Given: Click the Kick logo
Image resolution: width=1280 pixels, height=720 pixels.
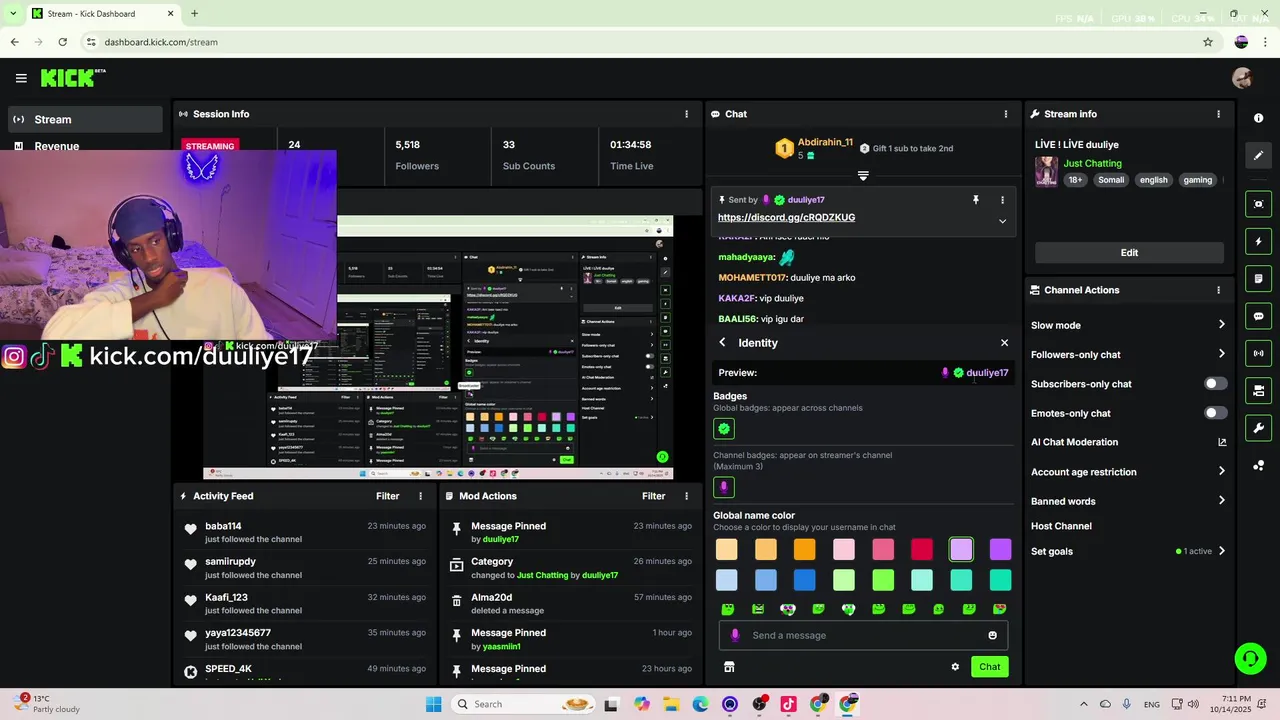Looking at the screenshot, I should pos(73,78).
